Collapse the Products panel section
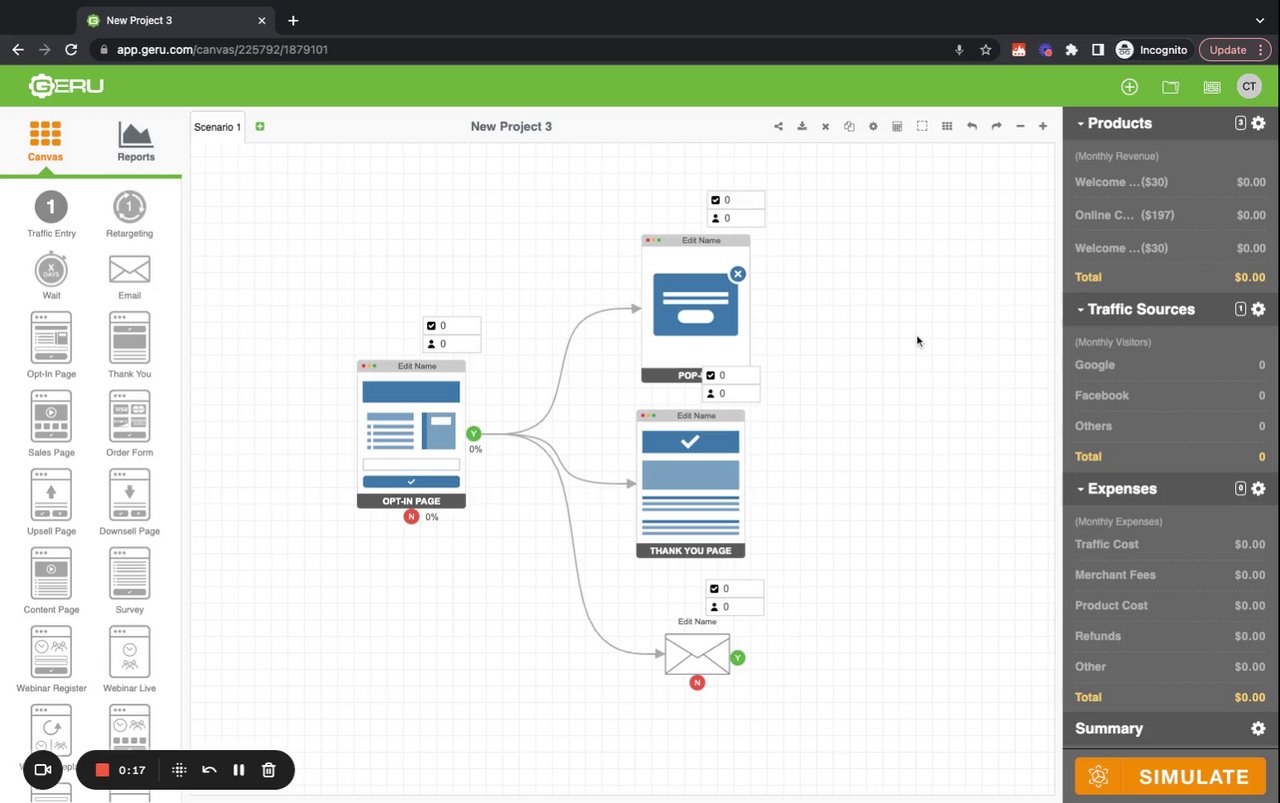 point(1081,124)
